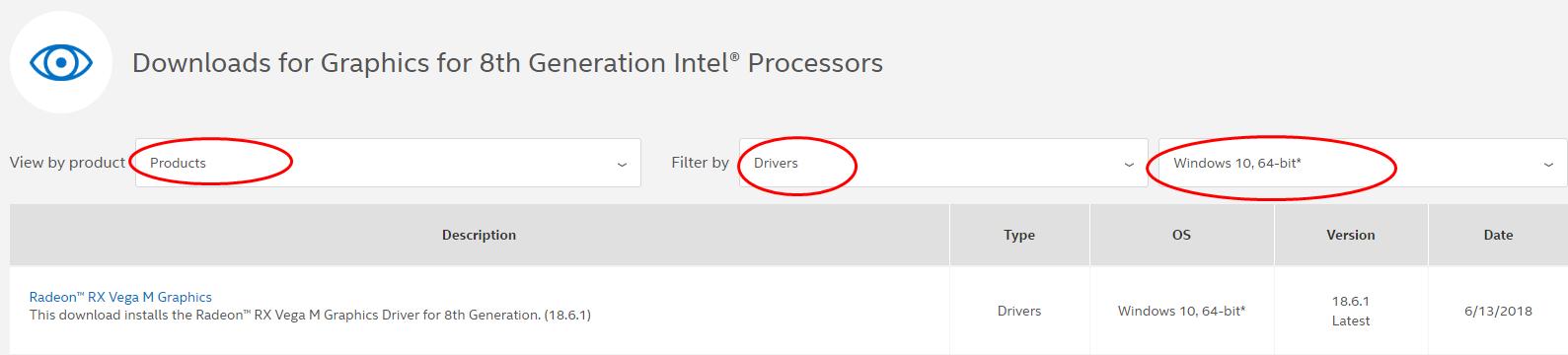The width and height of the screenshot is (1568, 355).
Task: Click the Drivers type cell in row
Action: [x=1019, y=311]
